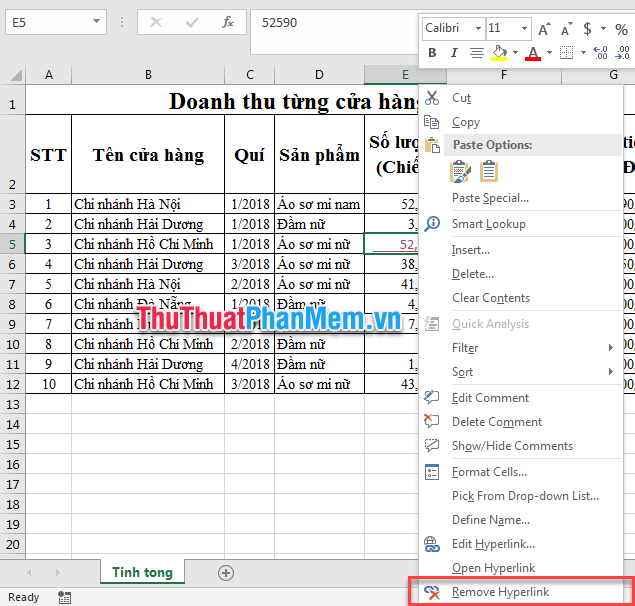
Task: Open the Name Box dropdown arrow
Action: (x=96, y=21)
